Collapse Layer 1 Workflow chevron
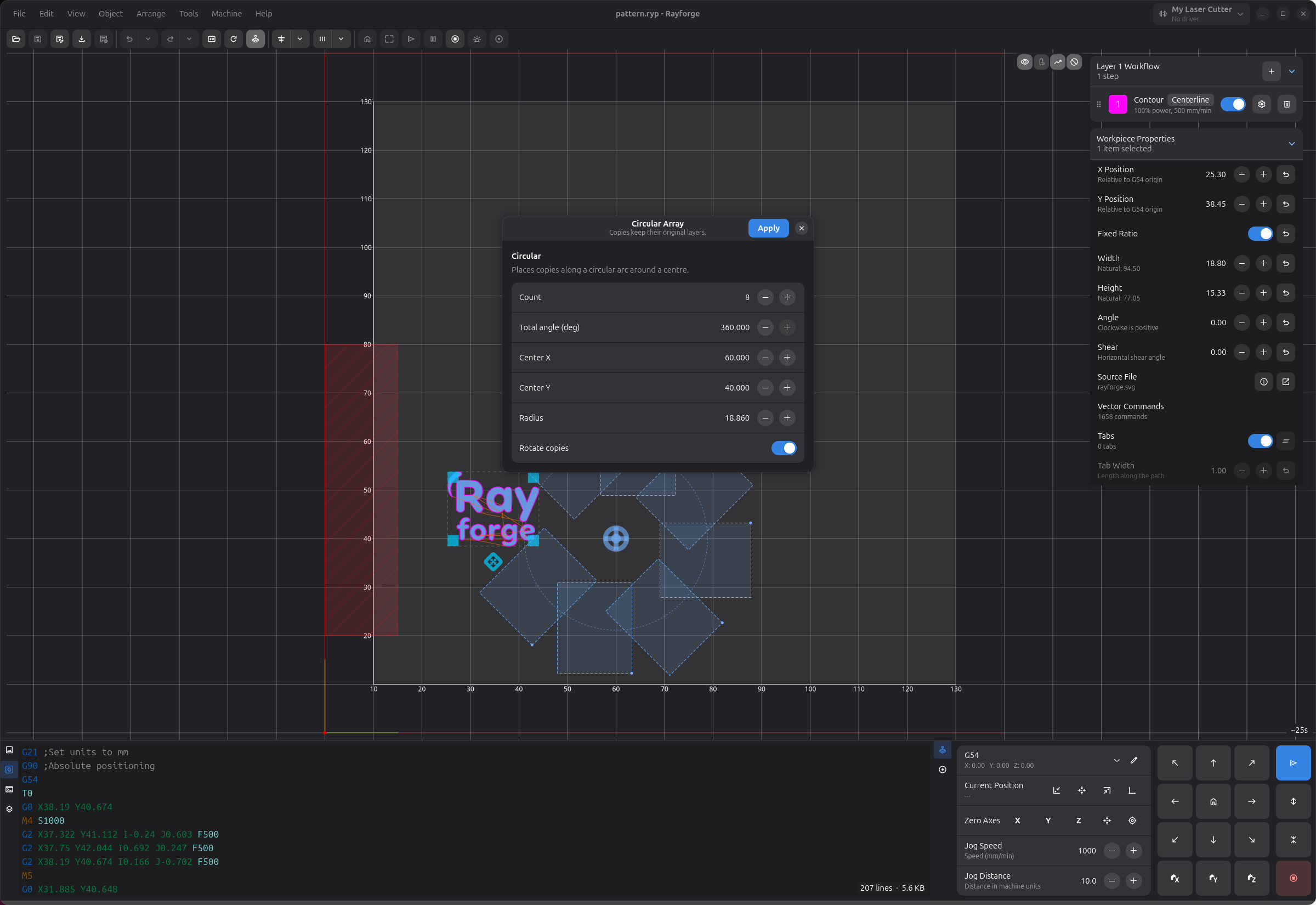Image resolution: width=1316 pixels, height=905 pixels. [x=1292, y=71]
